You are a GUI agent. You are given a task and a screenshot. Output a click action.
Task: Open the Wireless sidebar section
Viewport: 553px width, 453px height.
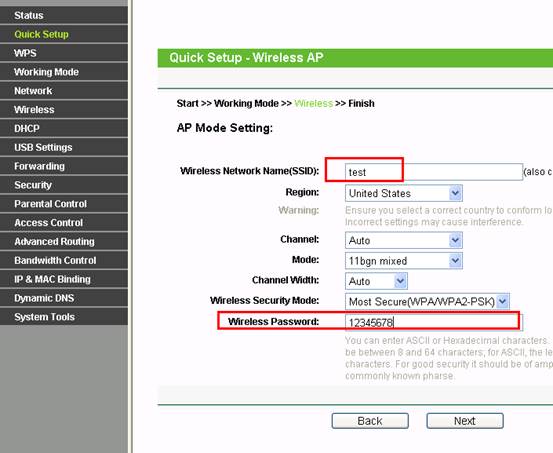(64, 109)
